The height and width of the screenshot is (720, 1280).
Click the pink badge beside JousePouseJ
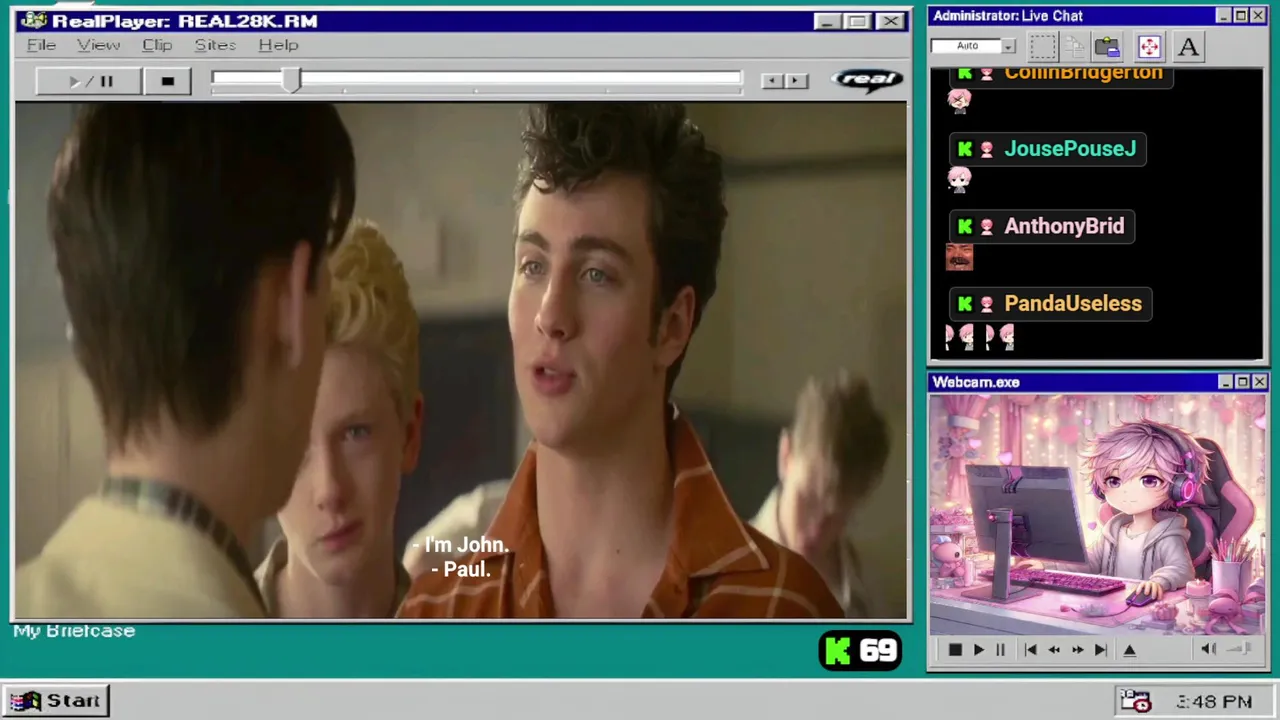point(987,149)
